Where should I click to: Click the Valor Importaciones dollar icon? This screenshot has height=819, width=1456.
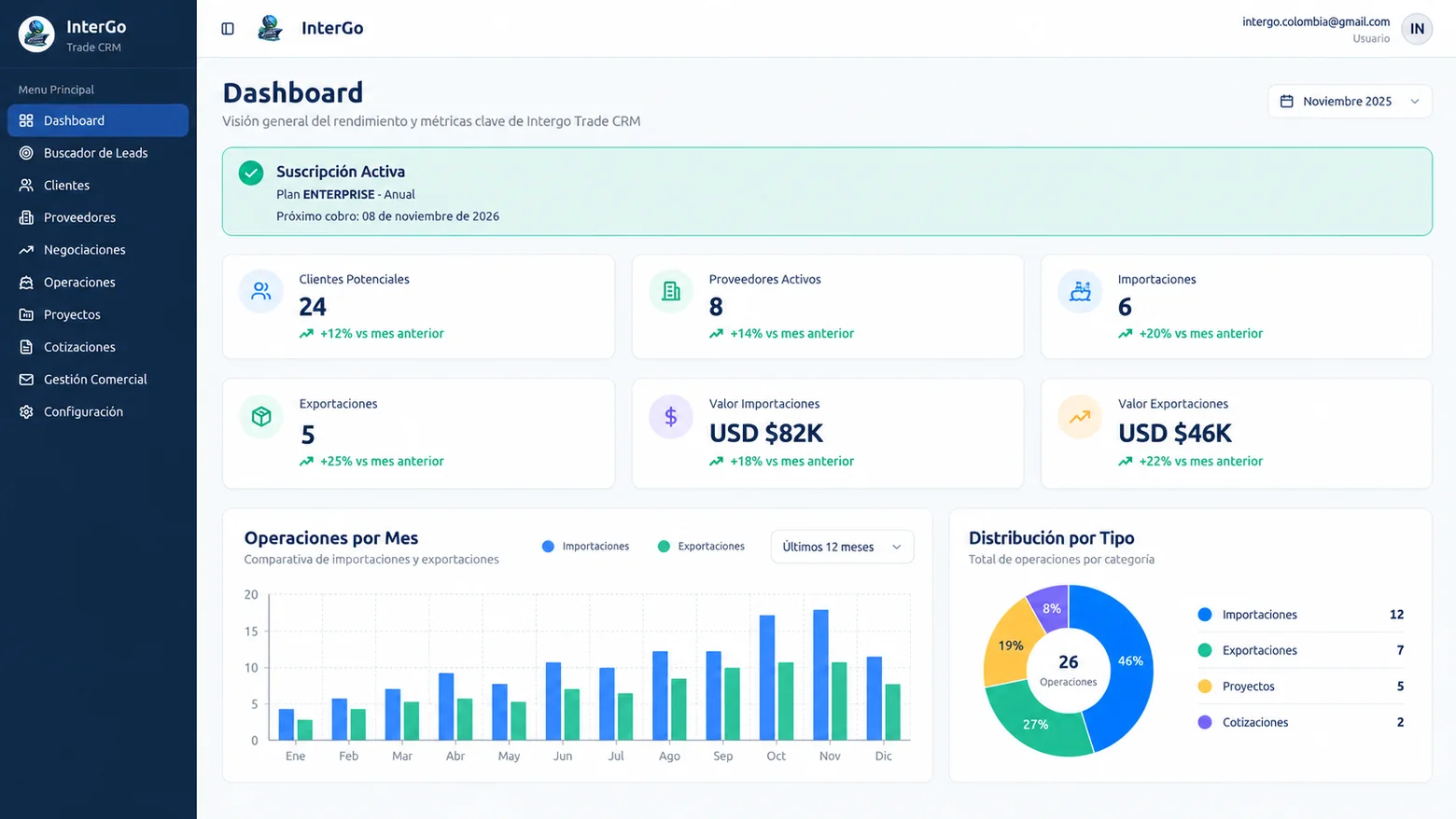tap(671, 416)
